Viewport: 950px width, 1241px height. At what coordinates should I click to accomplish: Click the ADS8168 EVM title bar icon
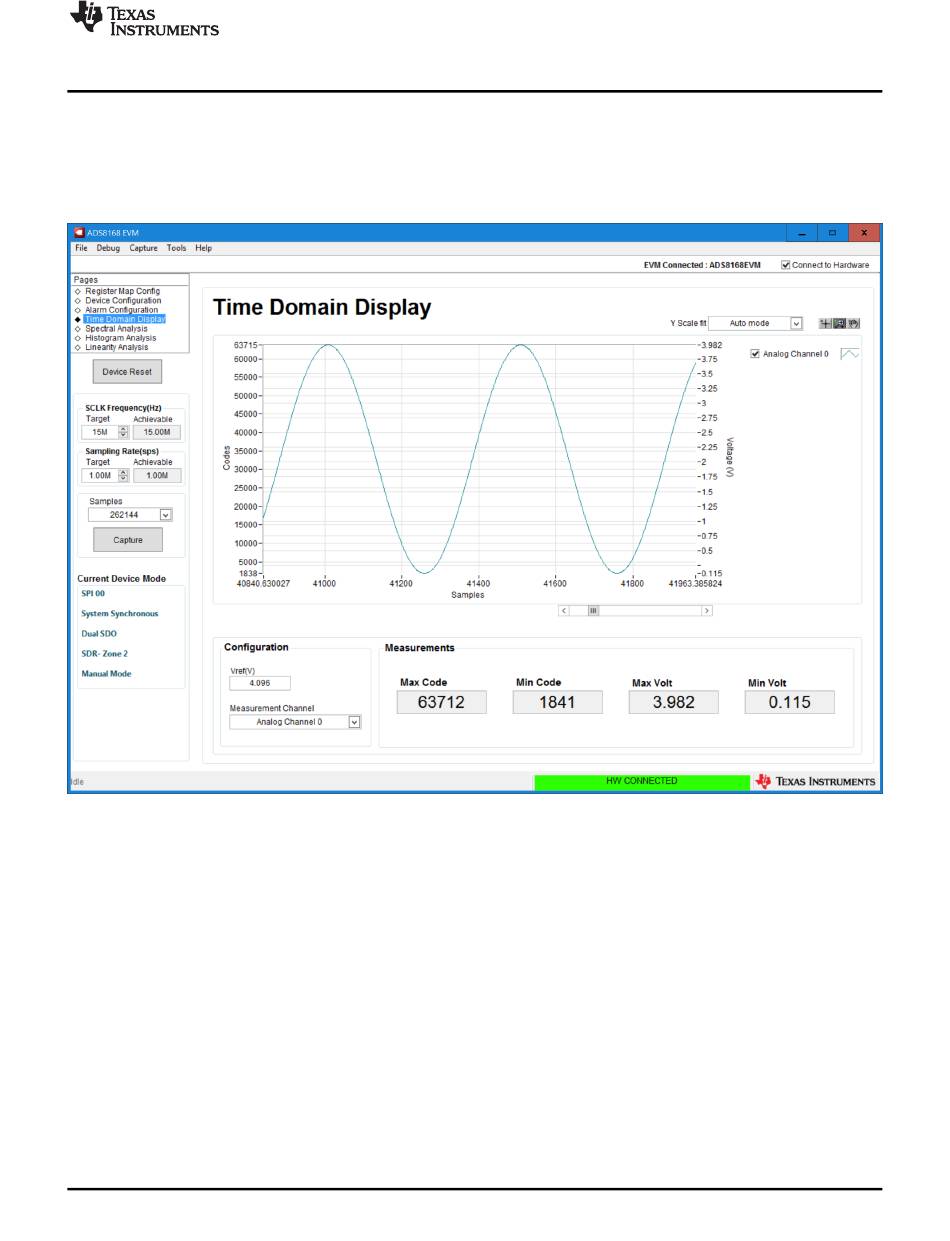pyautogui.click(x=80, y=233)
